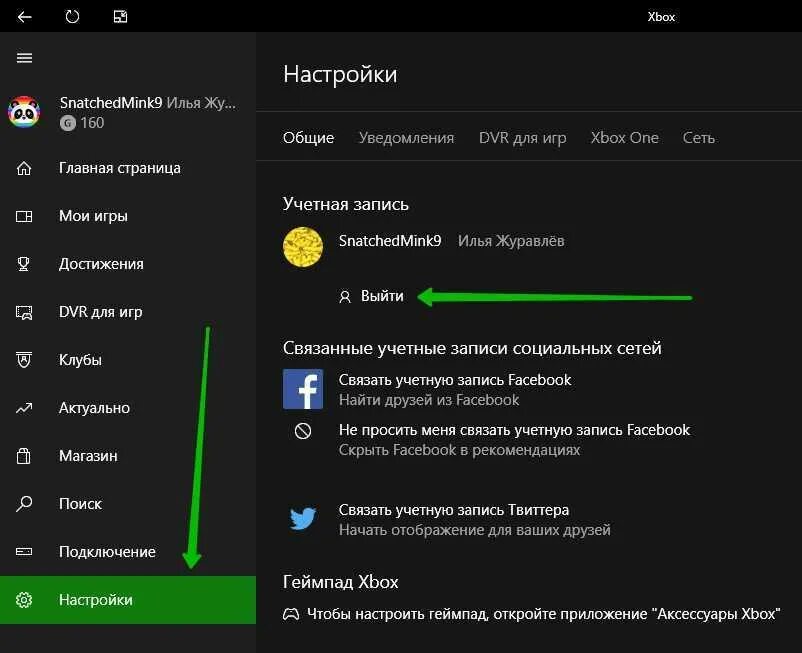
Task: Switch to the Xbox One tab
Action: pyautogui.click(x=625, y=138)
